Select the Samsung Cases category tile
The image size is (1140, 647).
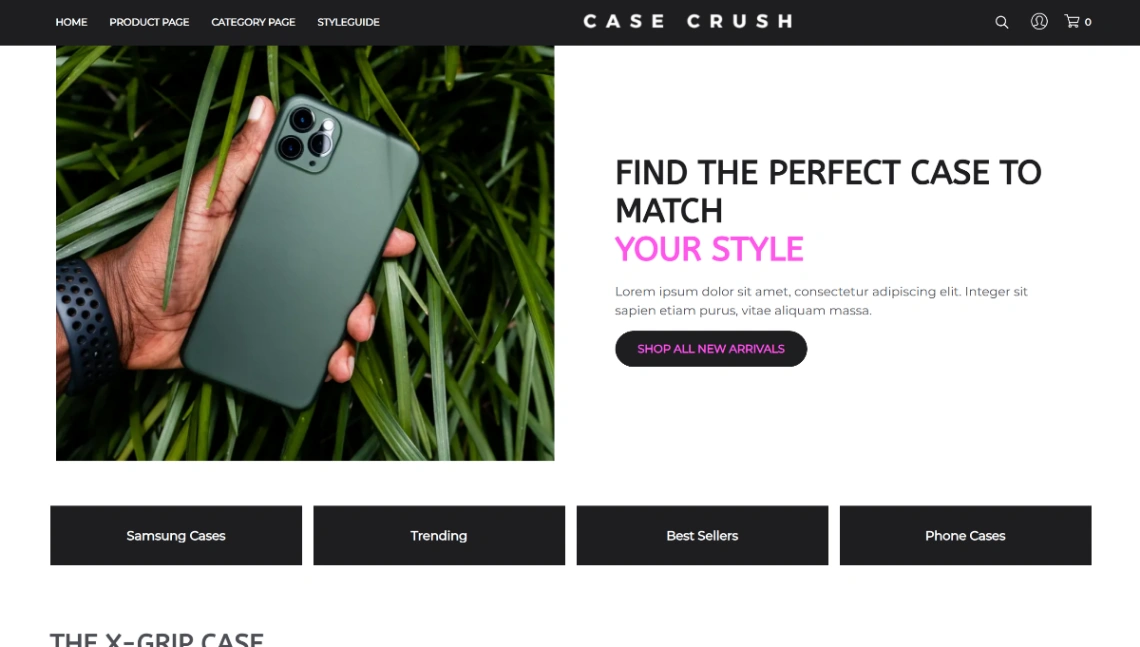point(176,535)
